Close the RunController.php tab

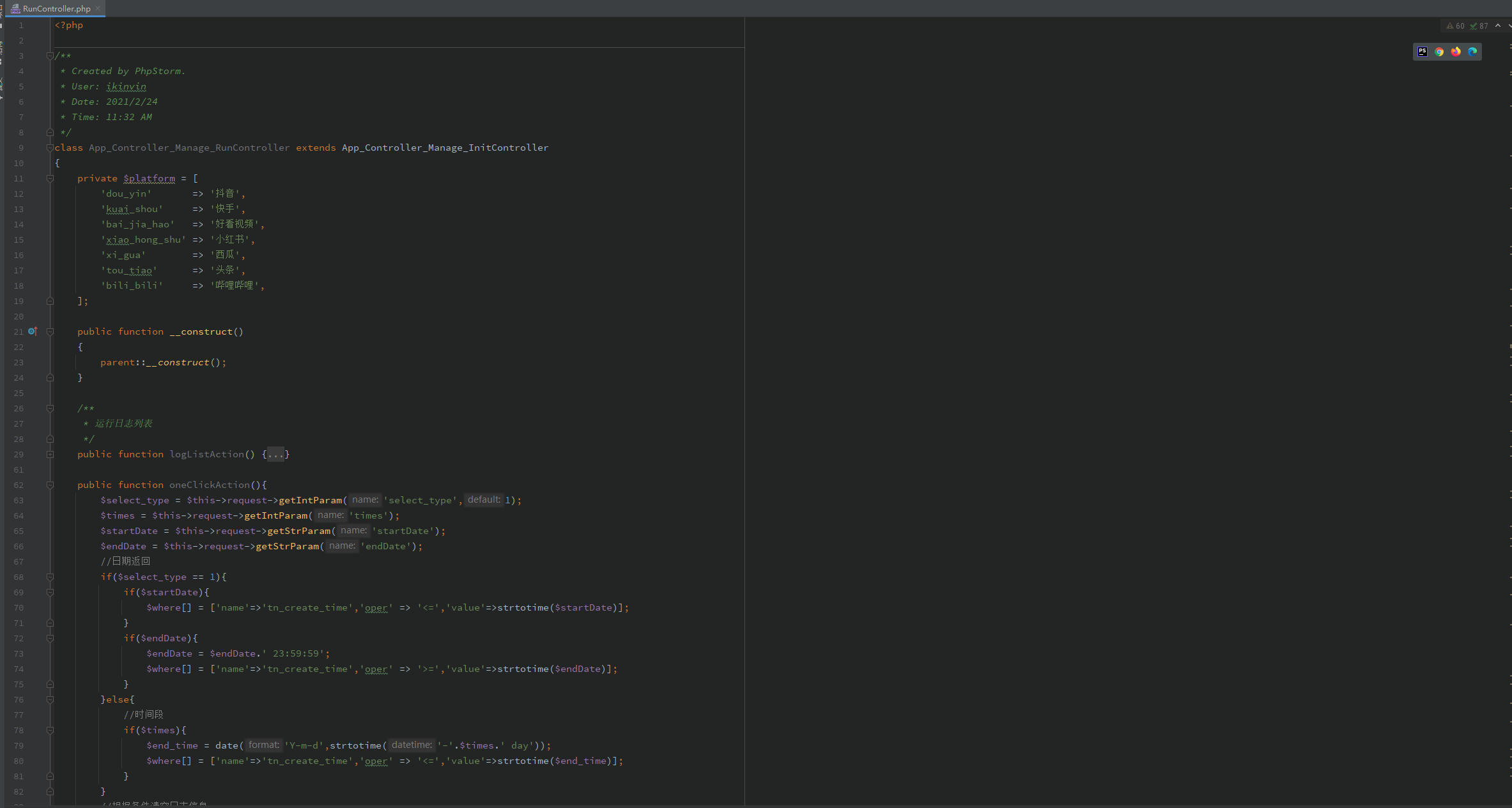pos(98,8)
